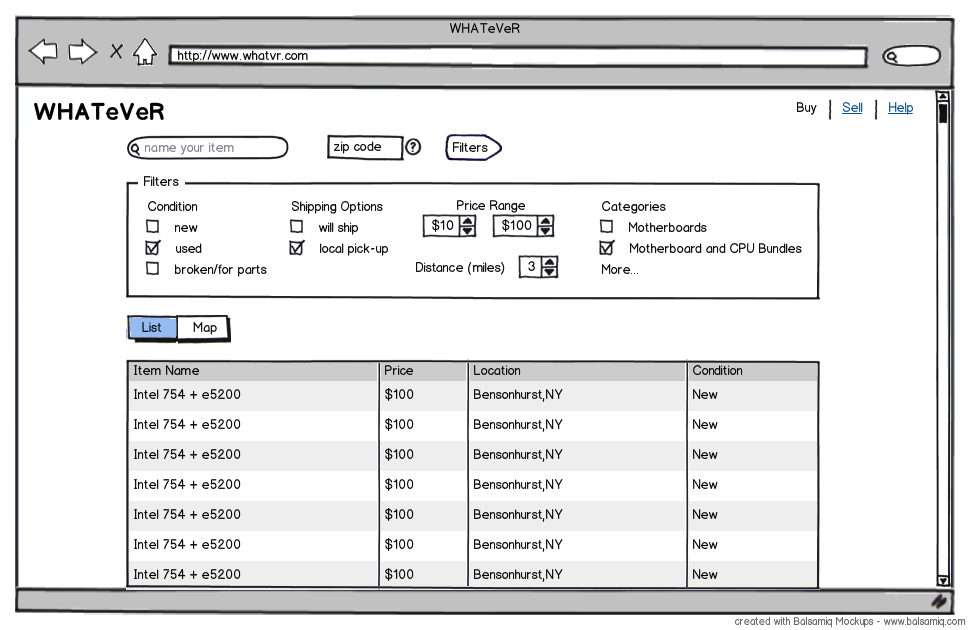Click the scrollbar up arrow
The width and height of the screenshot is (970, 630).
[x=942, y=98]
